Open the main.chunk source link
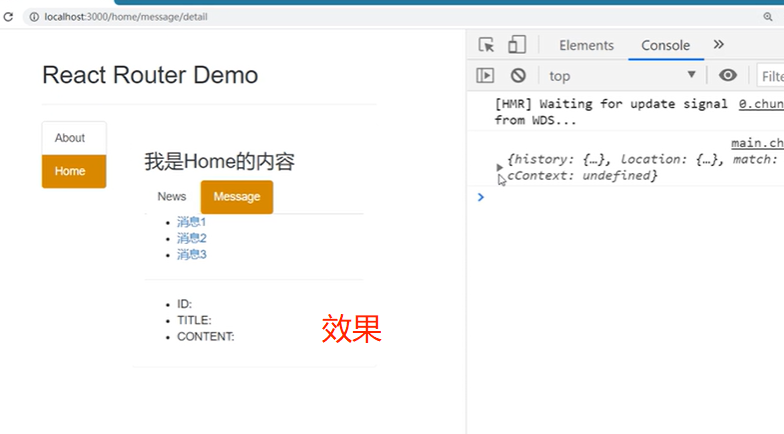 (757, 143)
